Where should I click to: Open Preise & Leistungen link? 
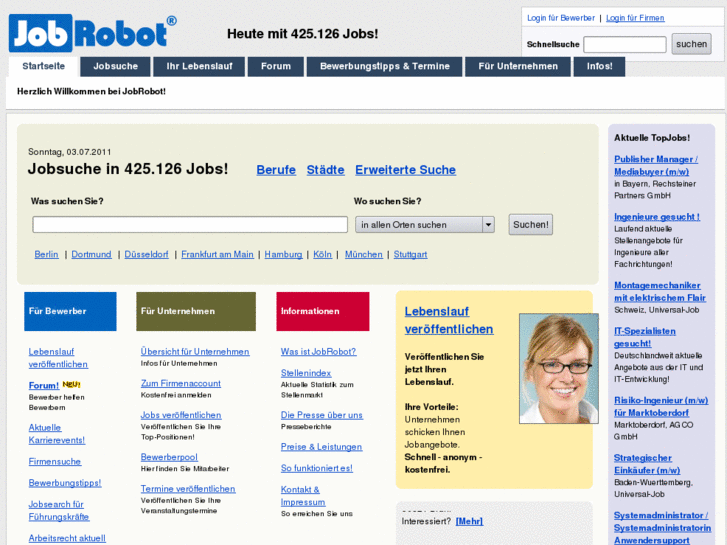pyautogui.click(x=321, y=447)
